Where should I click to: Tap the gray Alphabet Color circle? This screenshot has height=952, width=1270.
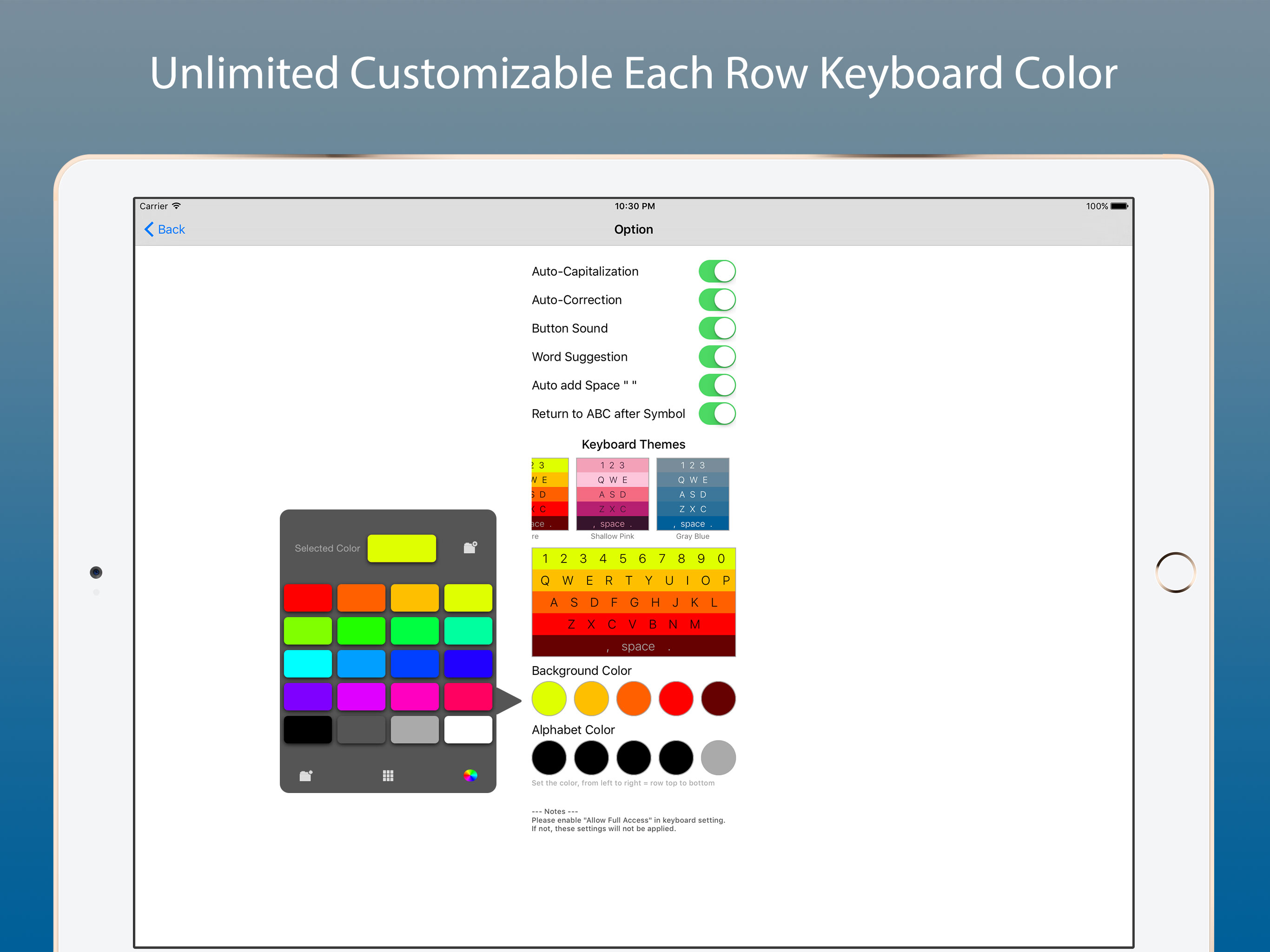[x=718, y=758]
